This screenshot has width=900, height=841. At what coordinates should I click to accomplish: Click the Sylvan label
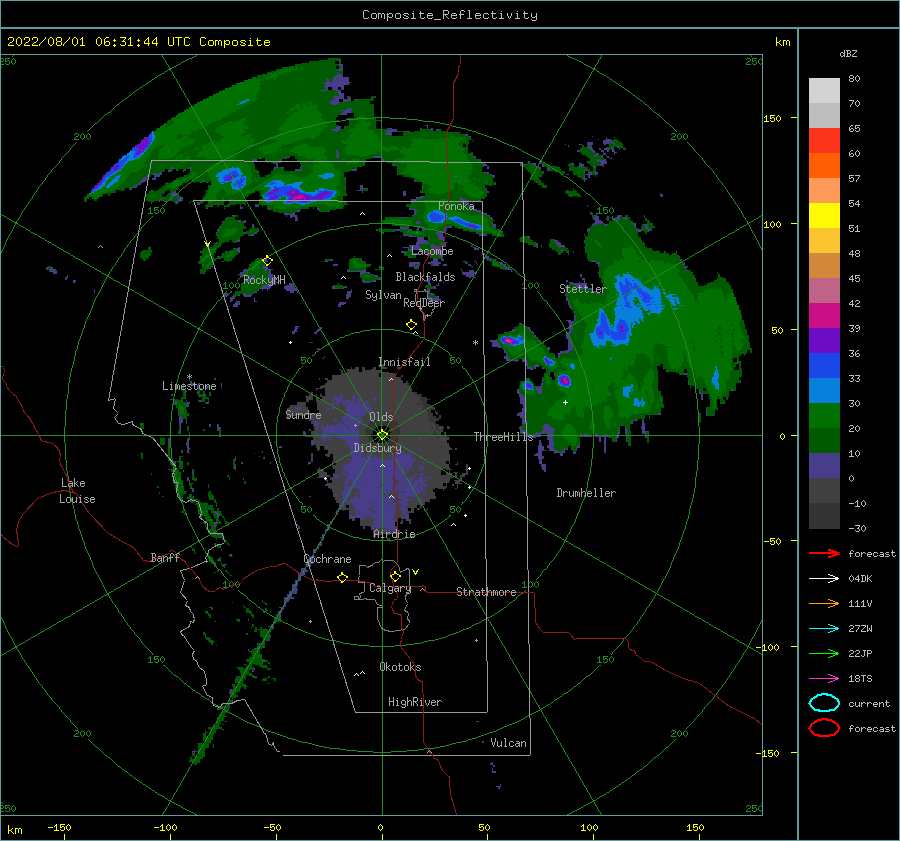point(383,295)
